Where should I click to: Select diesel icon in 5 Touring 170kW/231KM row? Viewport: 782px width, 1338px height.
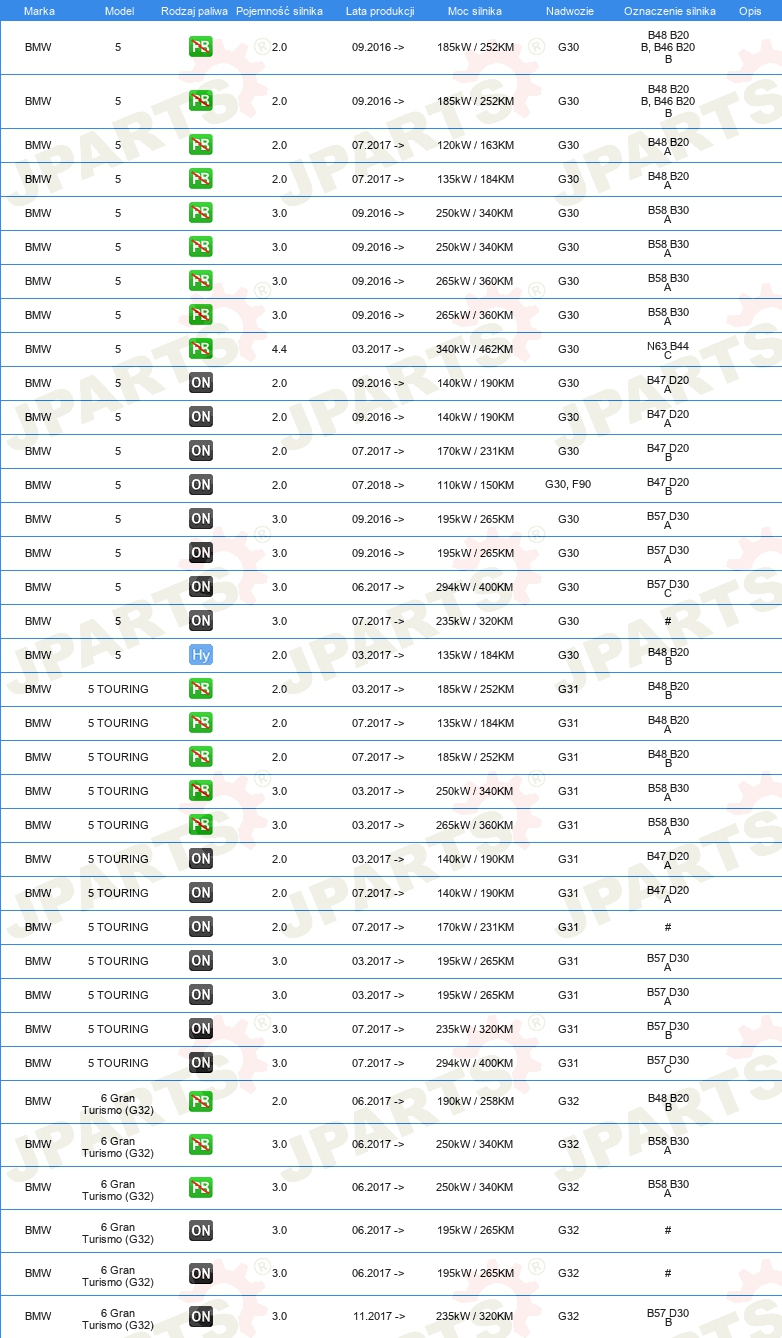pos(201,927)
